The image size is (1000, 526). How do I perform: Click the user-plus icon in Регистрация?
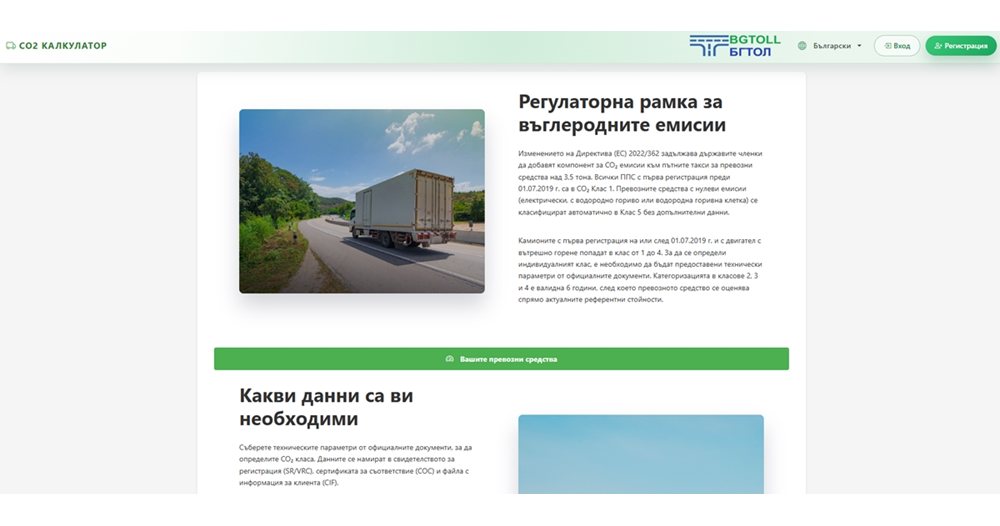coord(937,46)
